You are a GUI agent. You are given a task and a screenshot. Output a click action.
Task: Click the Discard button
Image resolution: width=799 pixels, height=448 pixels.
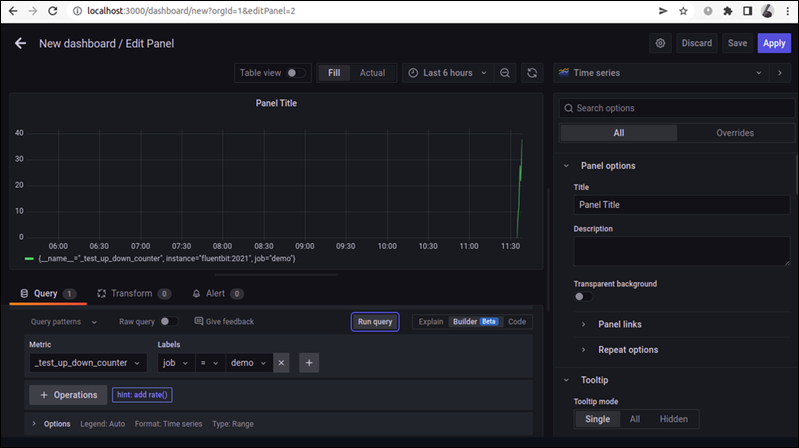(x=697, y=43)
